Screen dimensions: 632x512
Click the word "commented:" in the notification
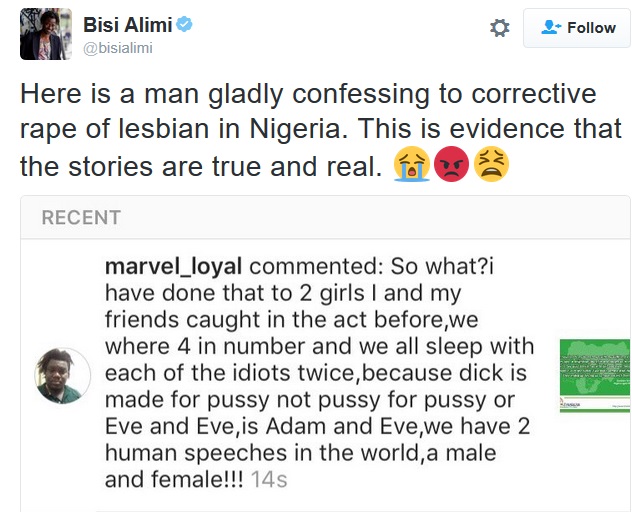[306, 266]
